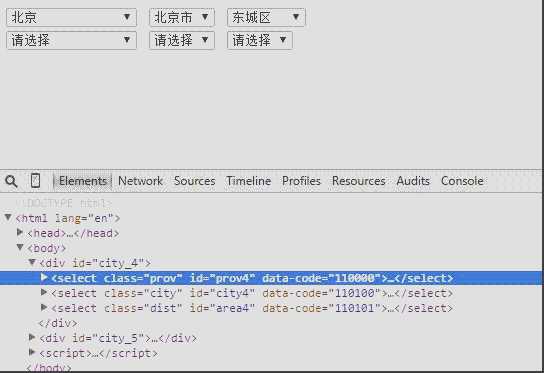Viewport: 544px width, 373px height.
Task: Collapse the div id="city_4" node
Action: [x=32, y=262]
